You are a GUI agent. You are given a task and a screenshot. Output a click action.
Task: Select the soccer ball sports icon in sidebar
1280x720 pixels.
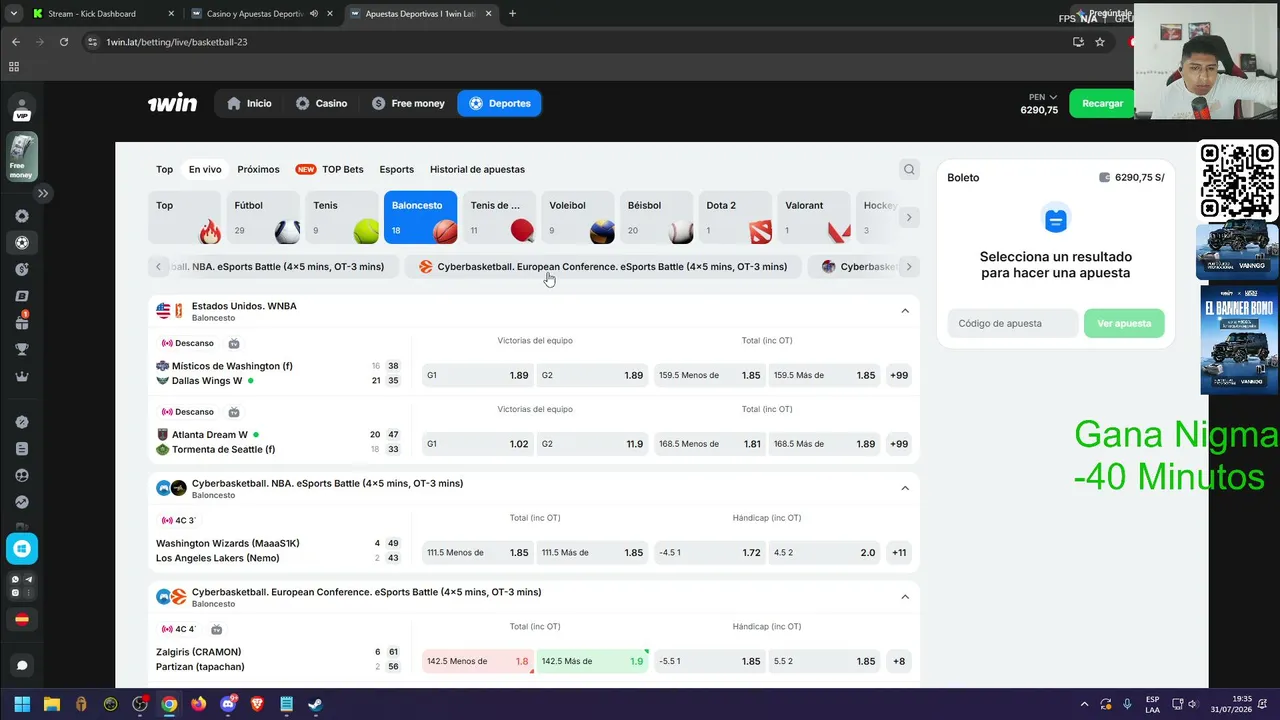click(22, 243)
